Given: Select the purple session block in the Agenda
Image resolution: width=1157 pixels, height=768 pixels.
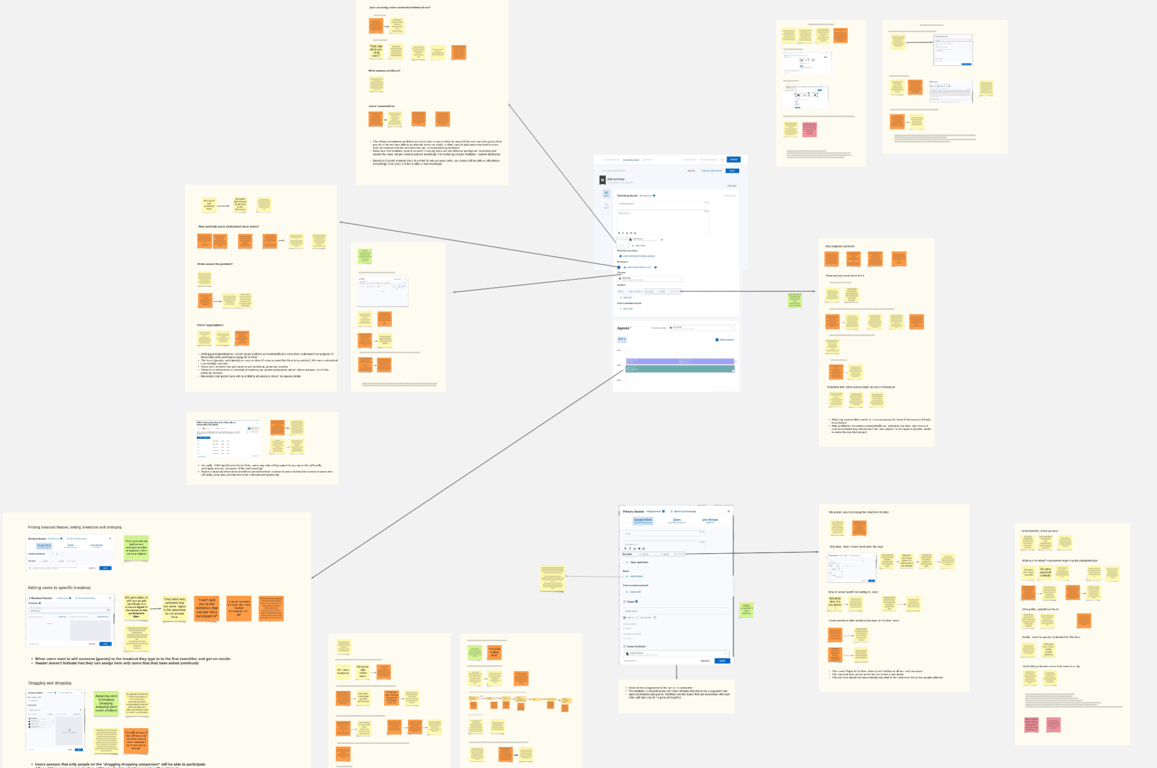Looking at the screenshot, I should coord(680,361).
